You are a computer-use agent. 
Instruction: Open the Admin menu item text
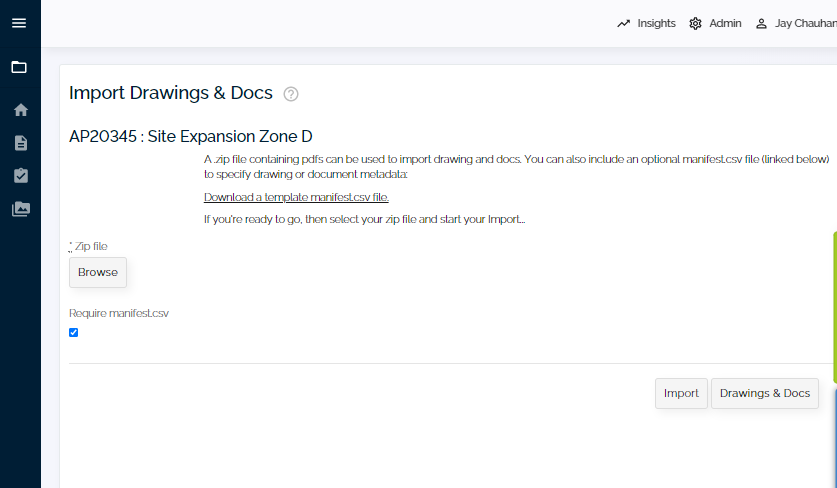[725, 23]
